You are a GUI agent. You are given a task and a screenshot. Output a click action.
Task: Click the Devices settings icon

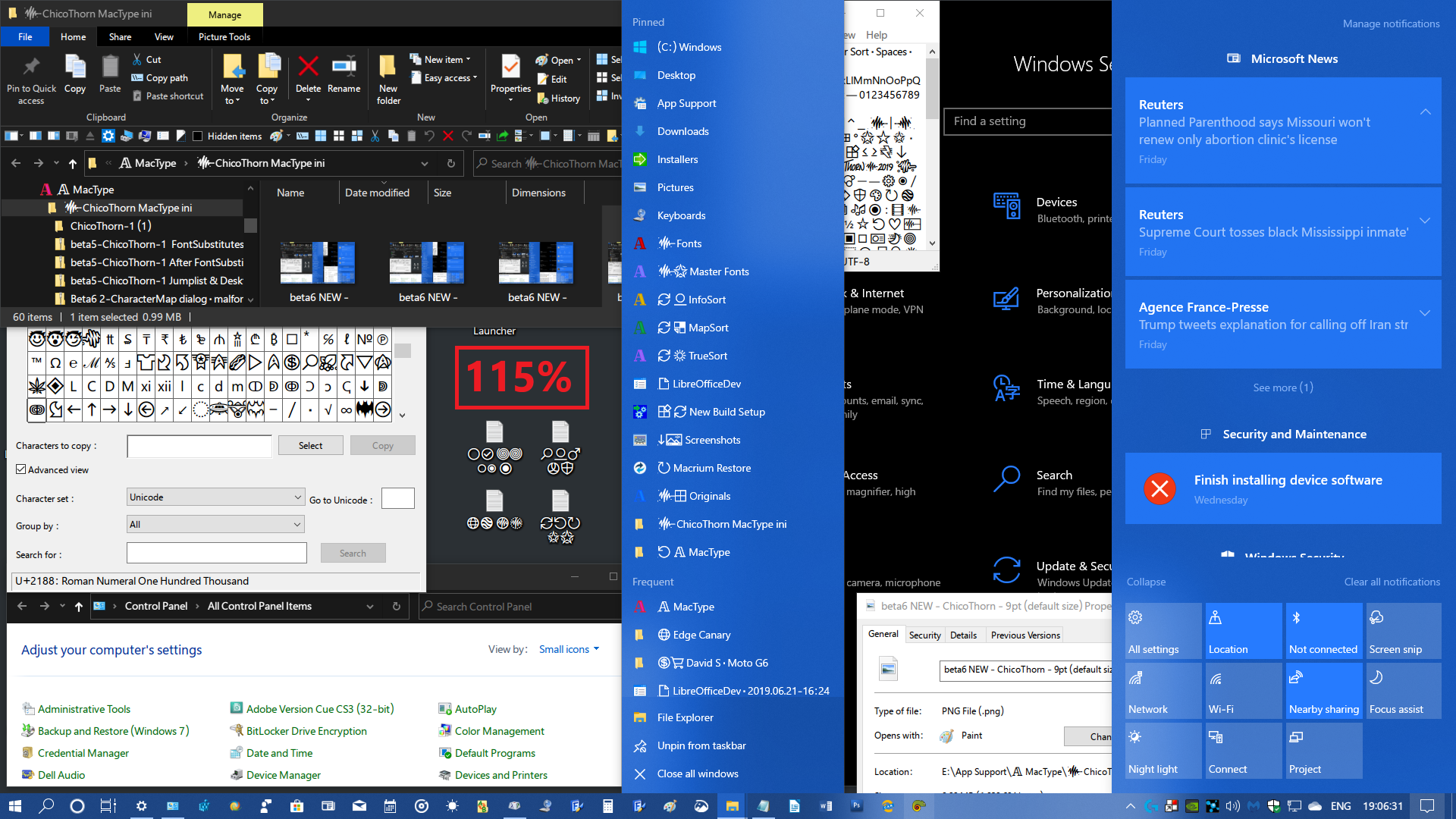(x=1007, y=206)
